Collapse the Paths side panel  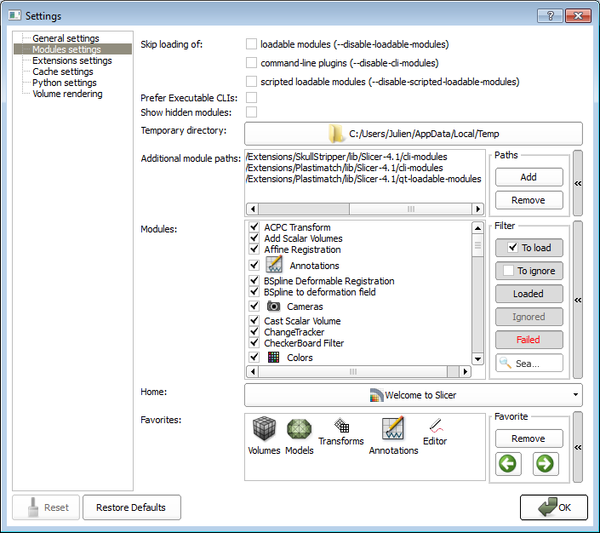(577, 184)
